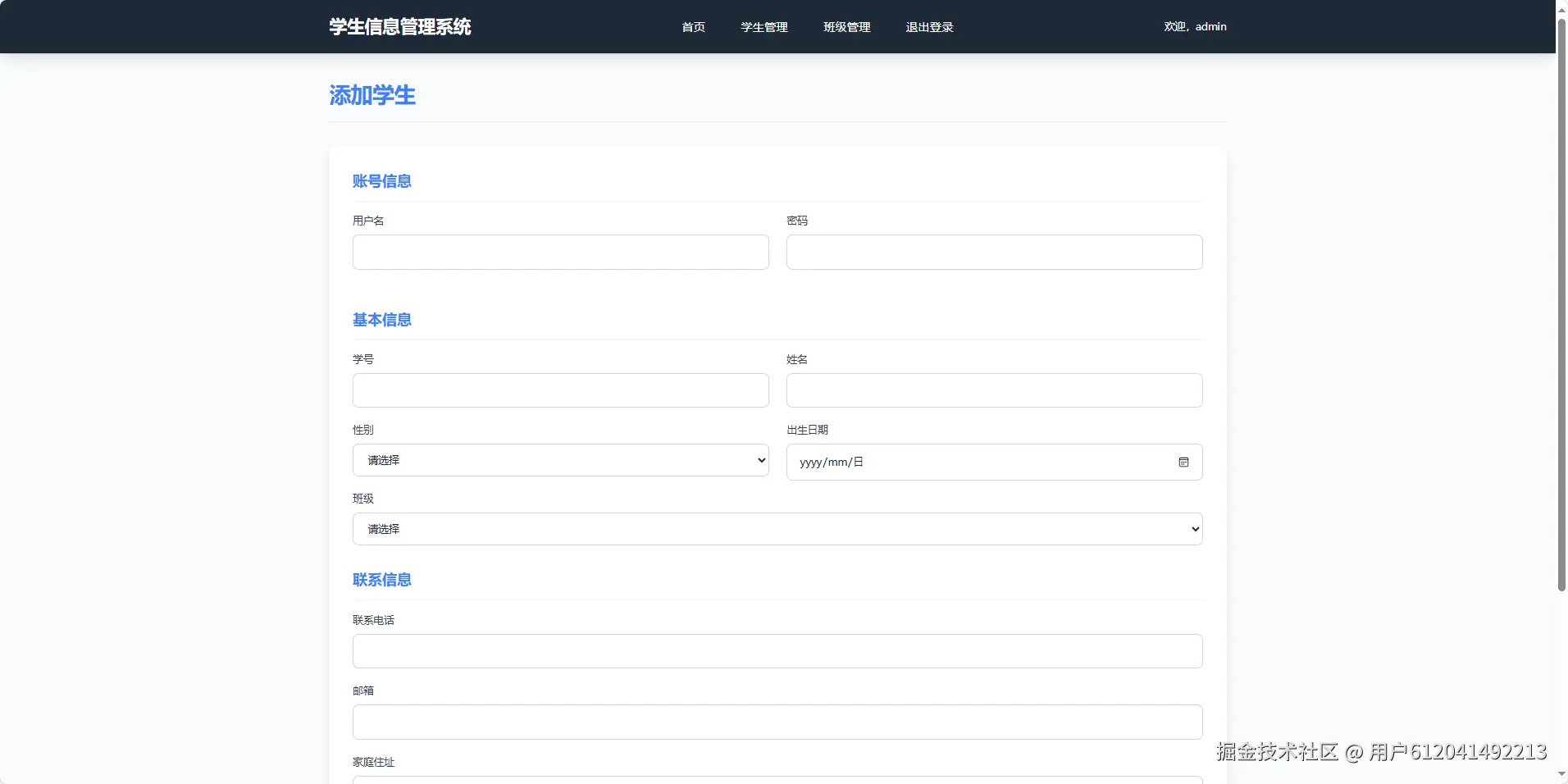Open the 班级 dropdown showing 请选择
This screenshot has height=784, width=1568.
[776, 529]
